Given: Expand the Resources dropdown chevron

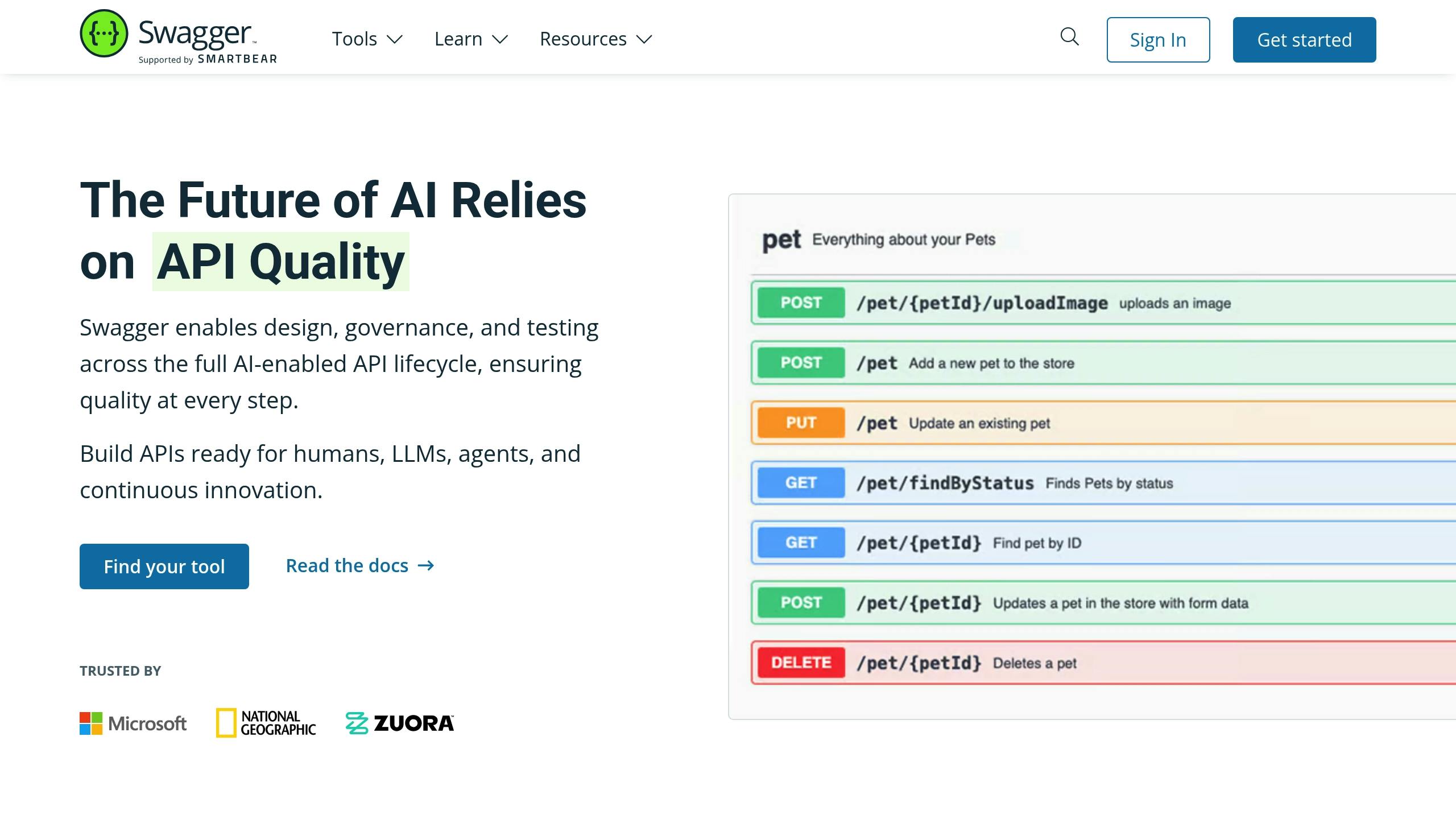Looking at the screenshot, I should 644,39.
